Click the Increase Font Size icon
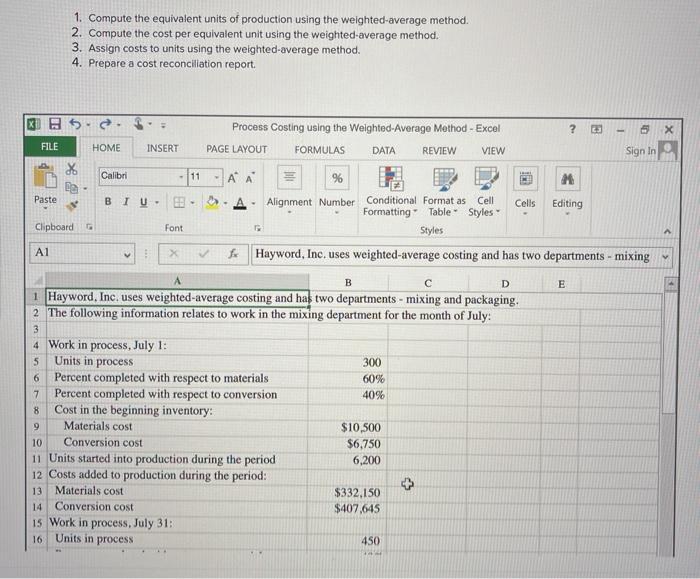700x579 pixels. (x=233, y=178)
